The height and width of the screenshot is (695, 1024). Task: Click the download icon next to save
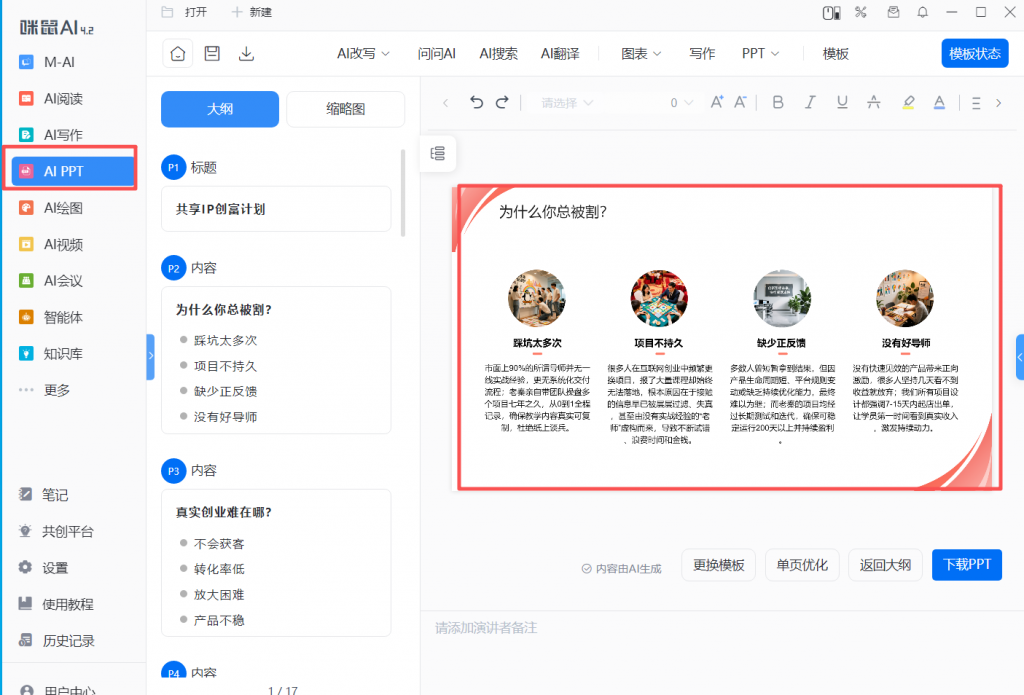[246, 53]
